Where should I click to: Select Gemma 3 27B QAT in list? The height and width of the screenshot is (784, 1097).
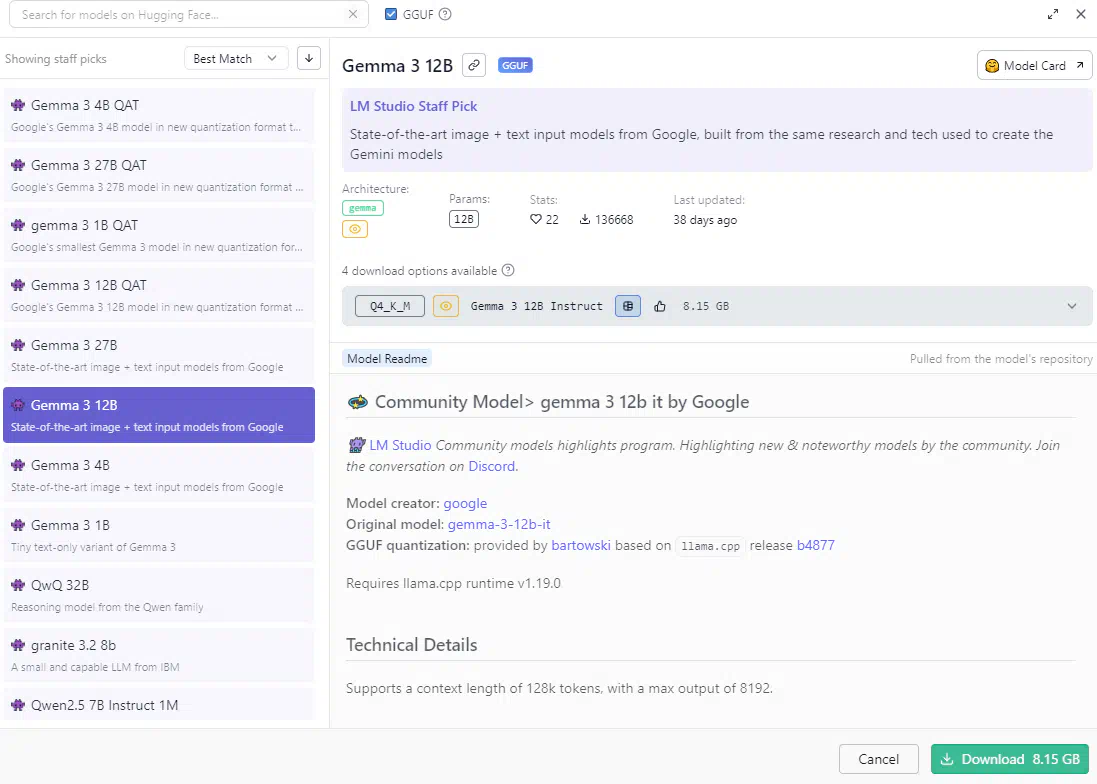pos(159,175)
